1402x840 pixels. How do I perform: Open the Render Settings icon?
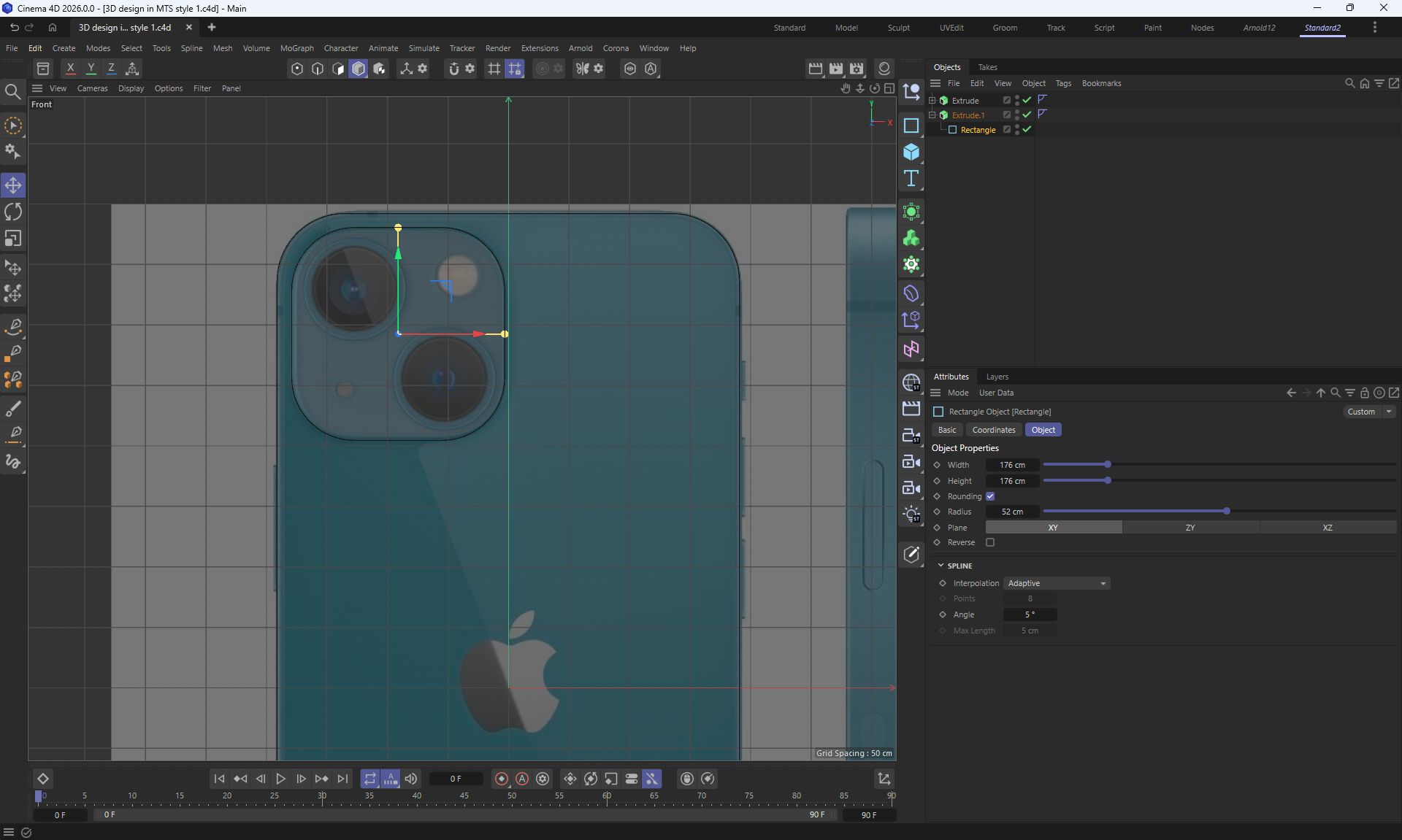click(857, 69)
